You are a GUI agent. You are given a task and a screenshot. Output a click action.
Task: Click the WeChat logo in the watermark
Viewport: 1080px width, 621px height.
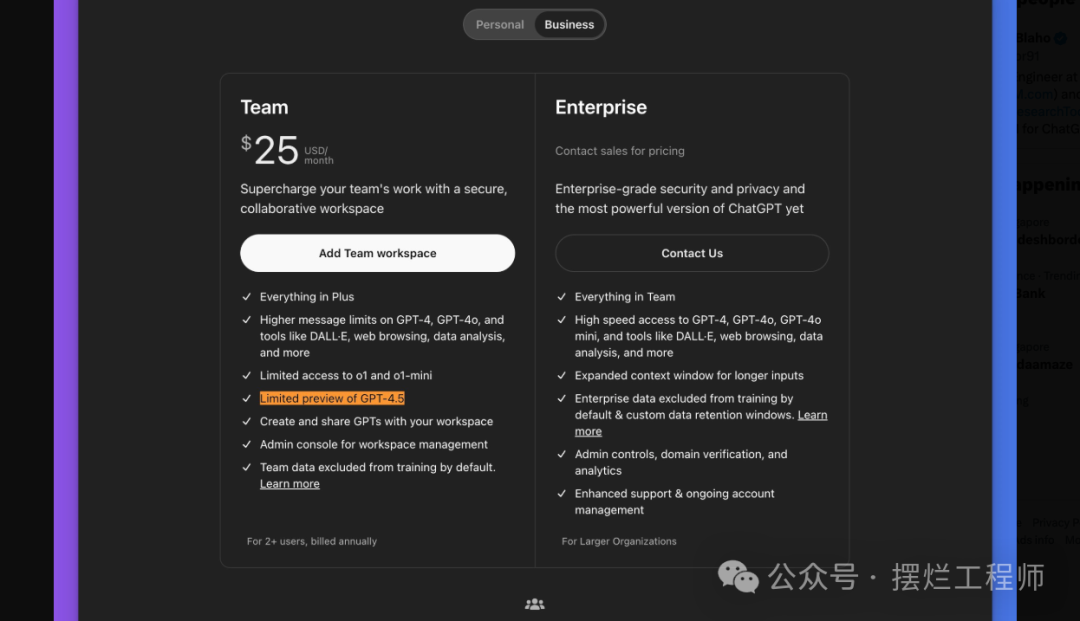740,577
